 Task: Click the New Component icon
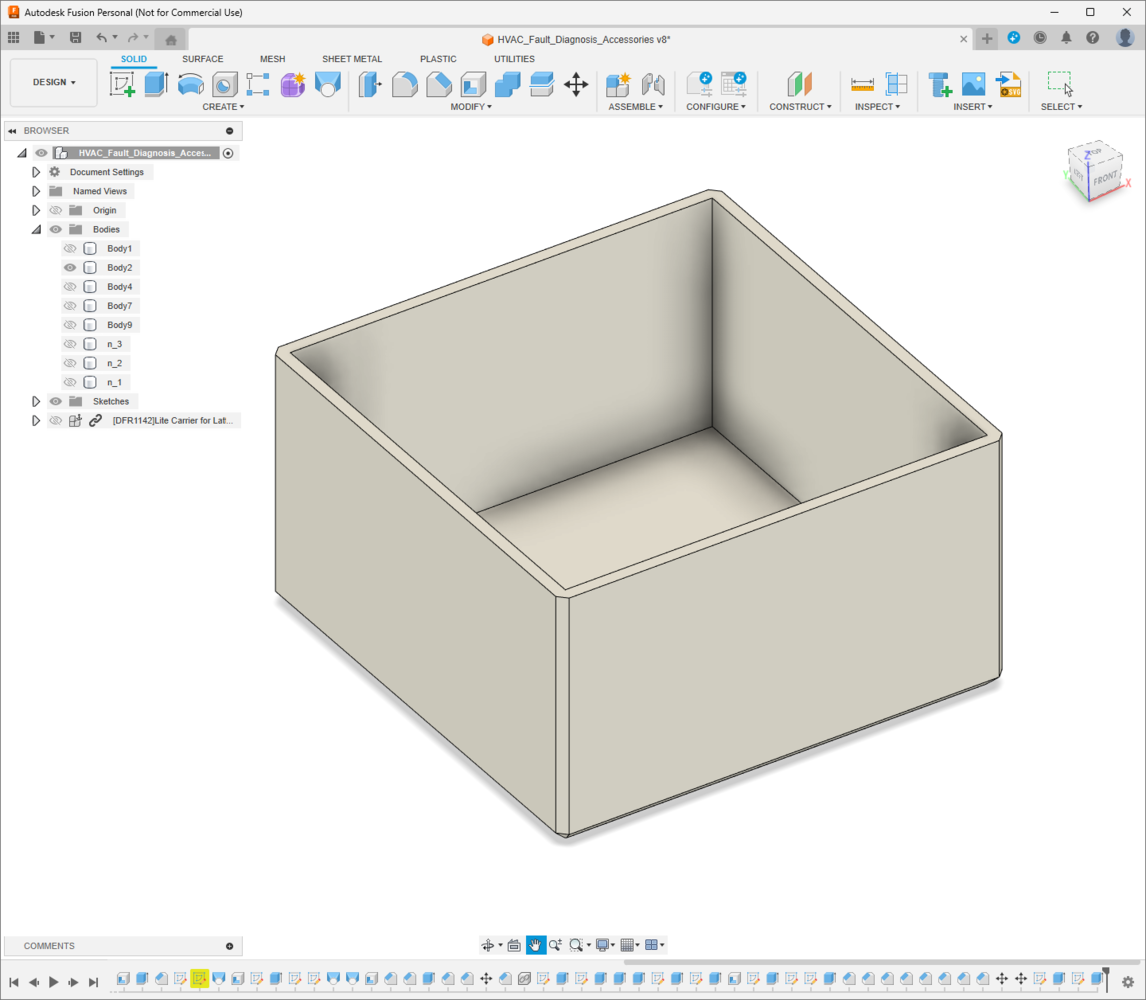(x=618, y=84)
